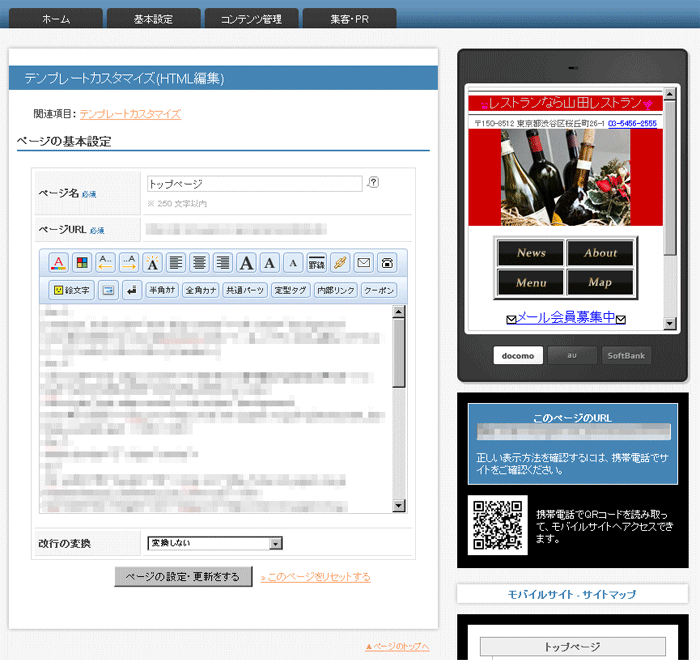Click the scroll-left marquee text icon
Viewport: 700px width, 660px height.
point(105,263)
